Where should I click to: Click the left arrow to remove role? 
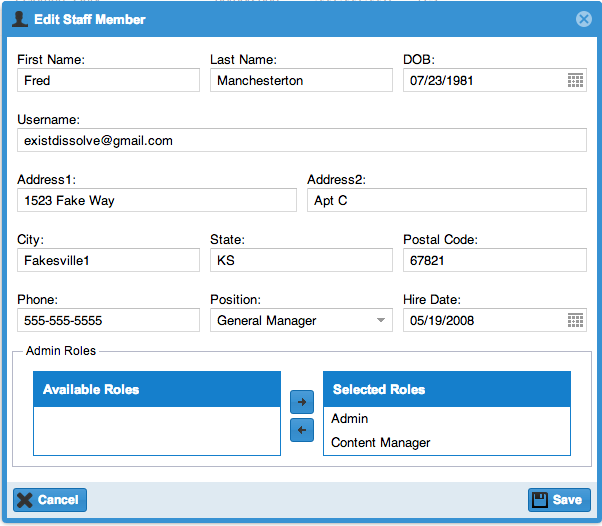point(301,430)
